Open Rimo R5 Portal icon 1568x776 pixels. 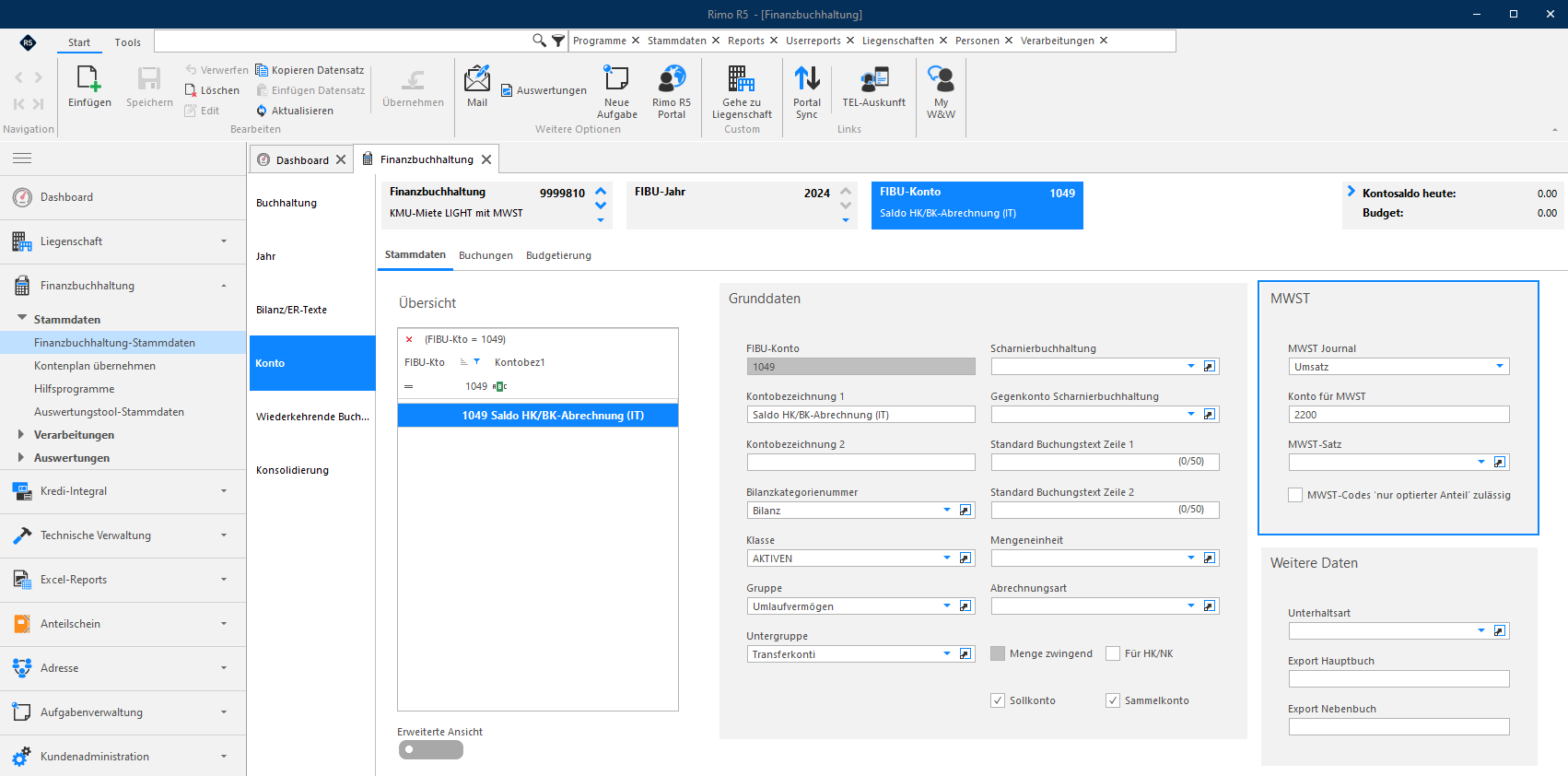[x=672, y=79]
